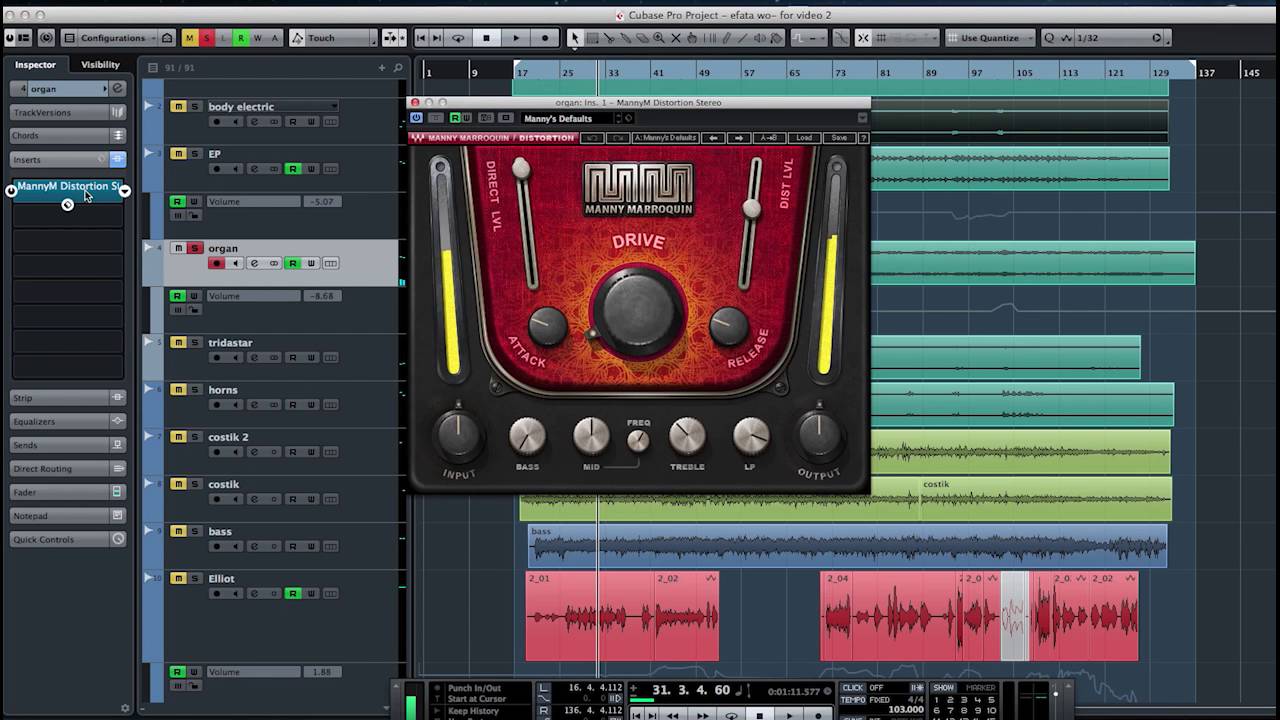Mute the tridastar track
The height and width of the screenshot is (720, 1280).
(177, 343)
